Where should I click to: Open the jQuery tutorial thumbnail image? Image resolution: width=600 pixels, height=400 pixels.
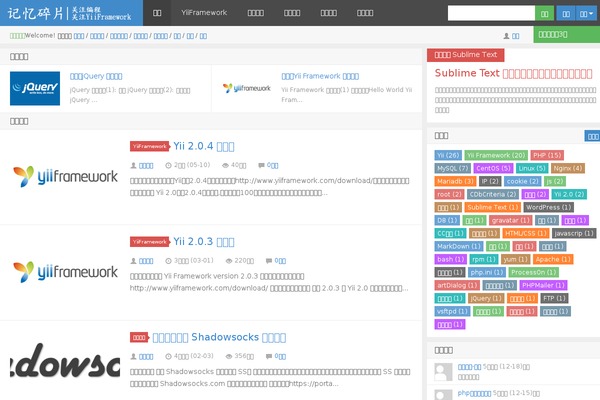(35, 88)
